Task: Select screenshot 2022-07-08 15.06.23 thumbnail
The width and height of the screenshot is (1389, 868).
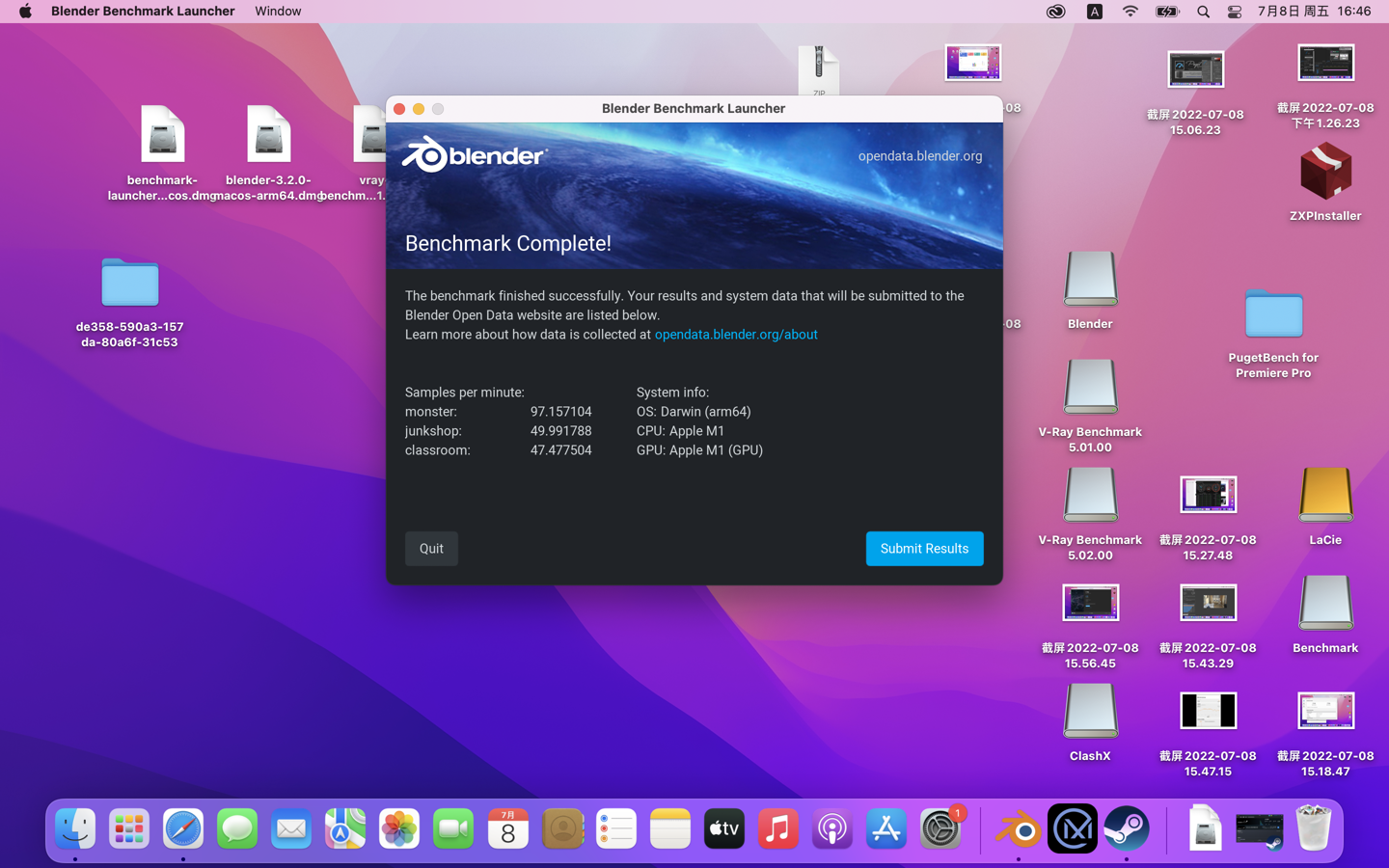Action: (x=1195, y=69)
